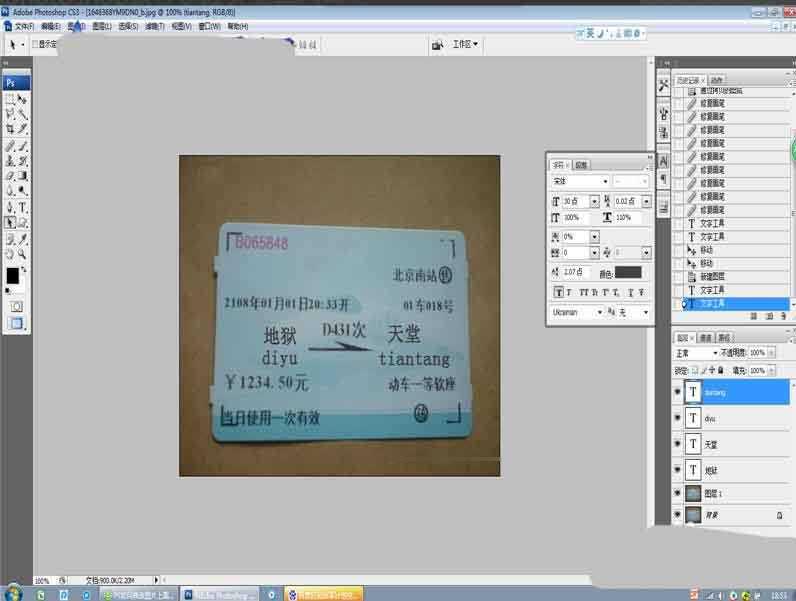Select the tiantang text layer thumbnail
Image resolution: width=796 pixels, height=601 pixels.
pyautogui.click(x=693, y=392)
